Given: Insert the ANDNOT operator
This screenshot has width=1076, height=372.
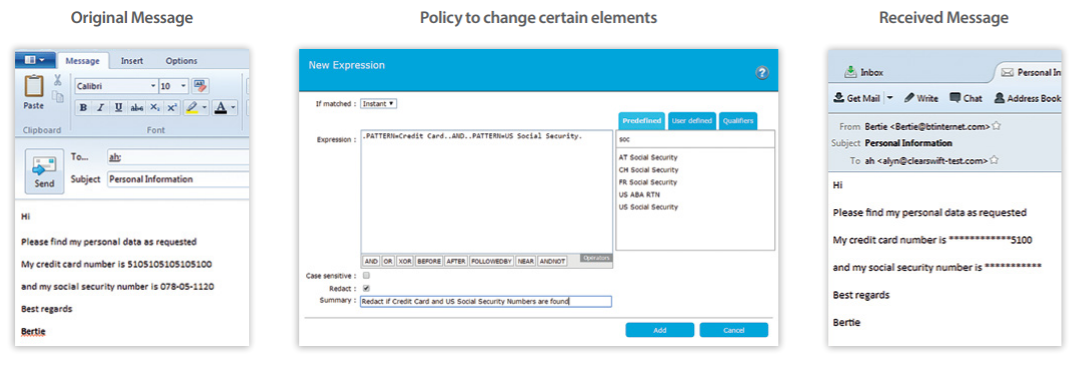Looking at the screenshot, I should point(552,261).
